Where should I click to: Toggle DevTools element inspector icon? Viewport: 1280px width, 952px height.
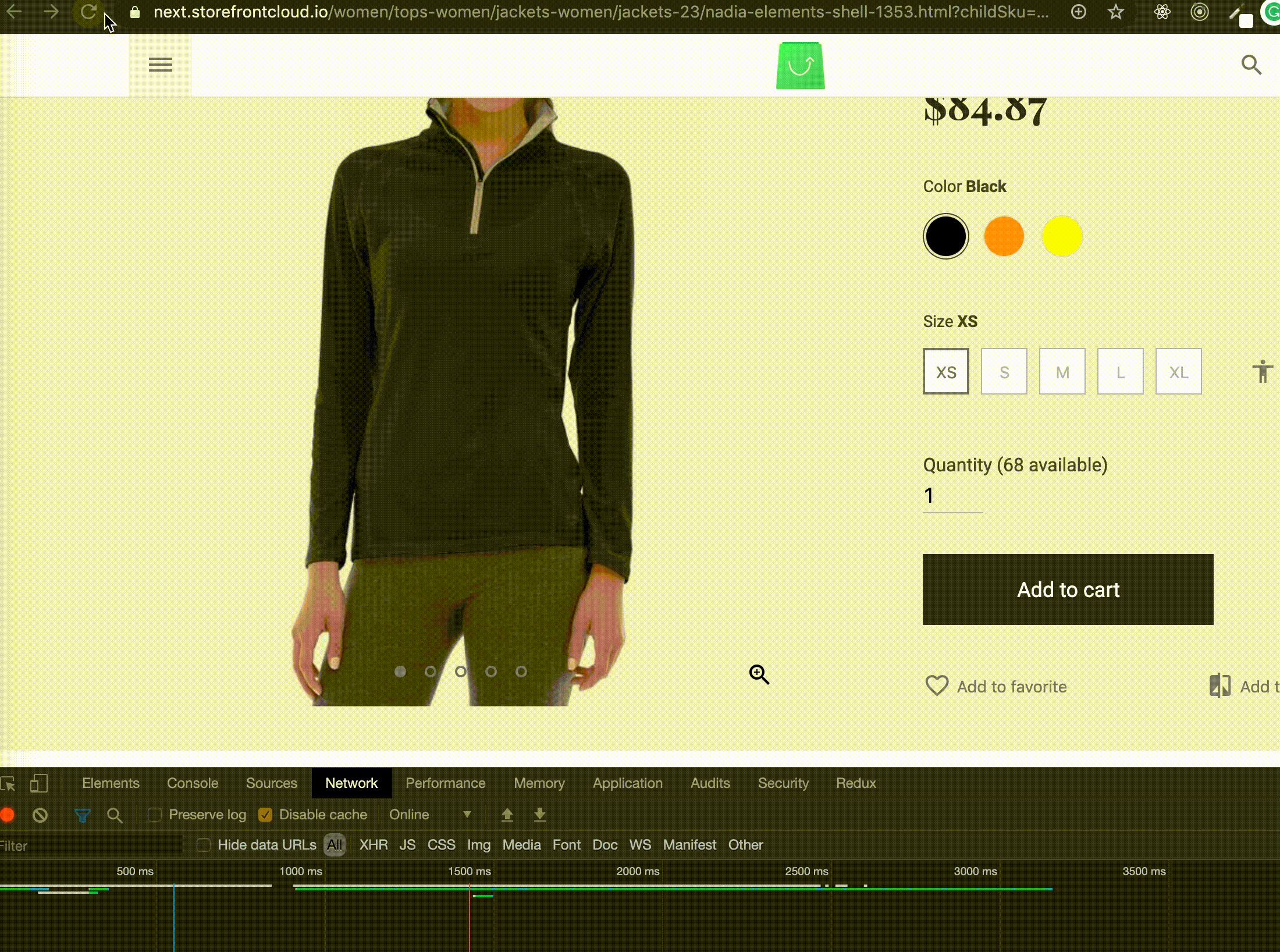coord(8,783)
